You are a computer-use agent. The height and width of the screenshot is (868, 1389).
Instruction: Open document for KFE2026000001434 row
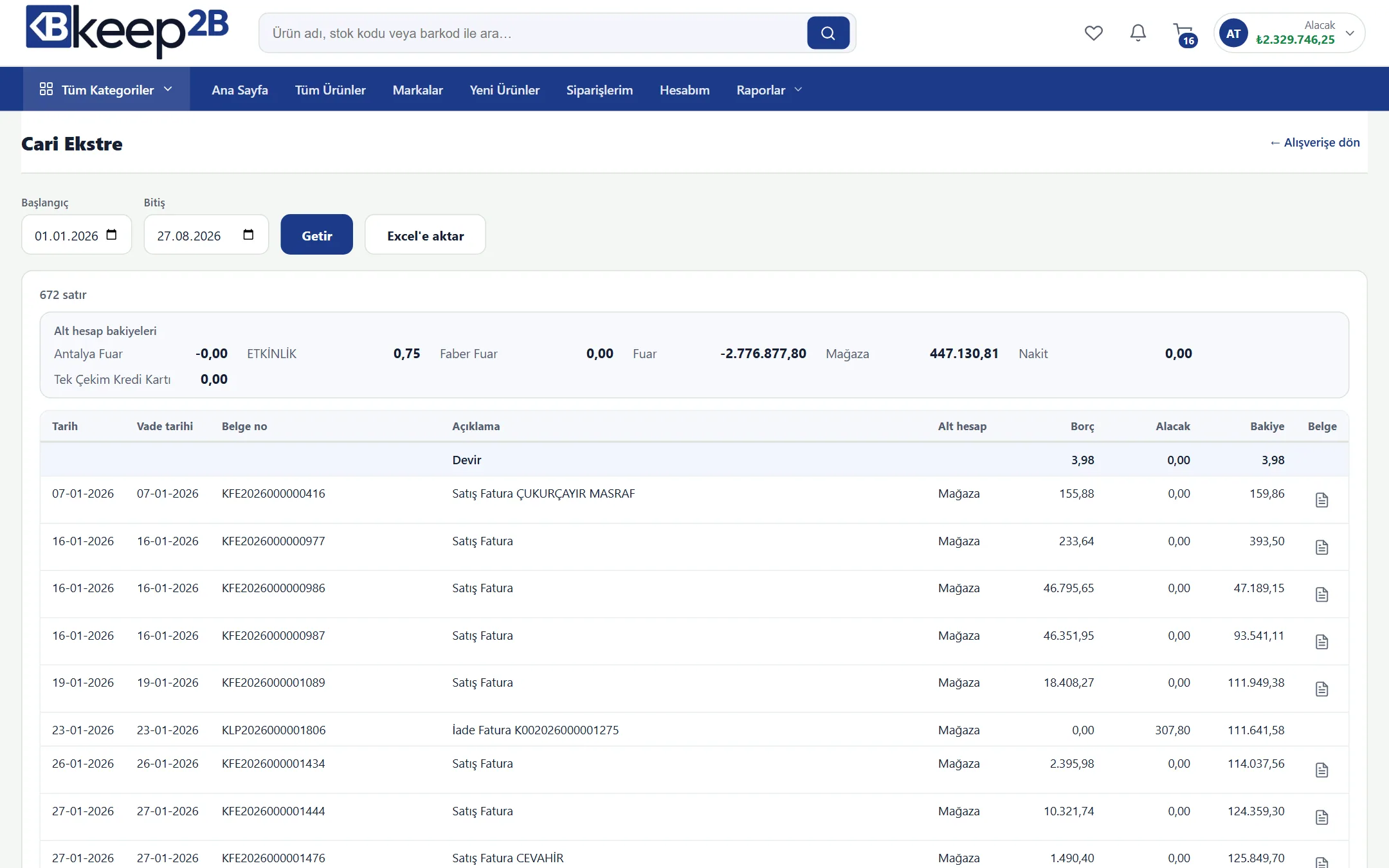[1321, 770]
